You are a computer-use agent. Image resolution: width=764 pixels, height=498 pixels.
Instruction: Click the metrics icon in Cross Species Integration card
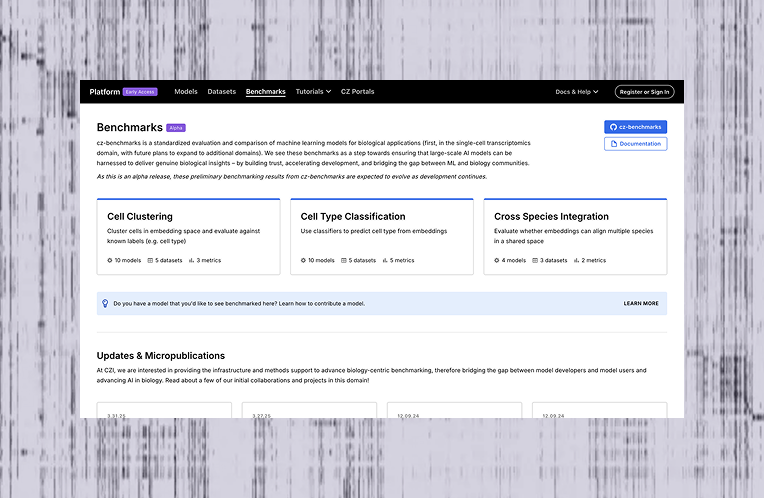click(577, 260)
